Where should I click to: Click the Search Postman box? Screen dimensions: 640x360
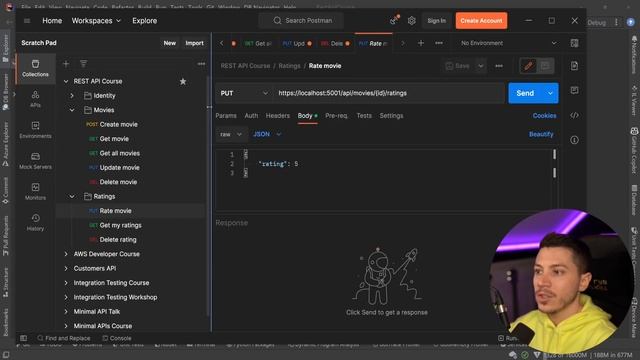[x=301, y=21]
